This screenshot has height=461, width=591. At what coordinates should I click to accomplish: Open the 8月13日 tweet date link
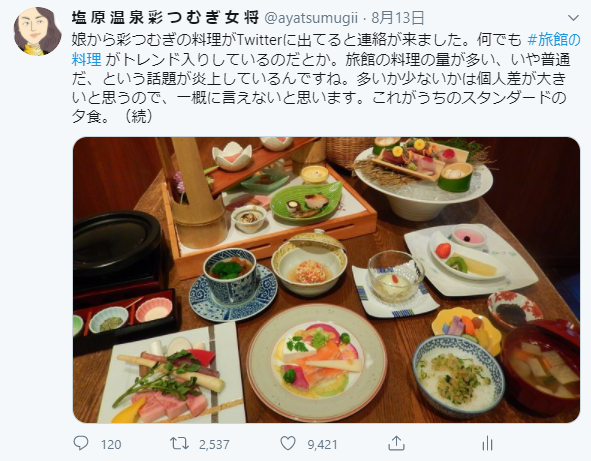click(398, 17)
